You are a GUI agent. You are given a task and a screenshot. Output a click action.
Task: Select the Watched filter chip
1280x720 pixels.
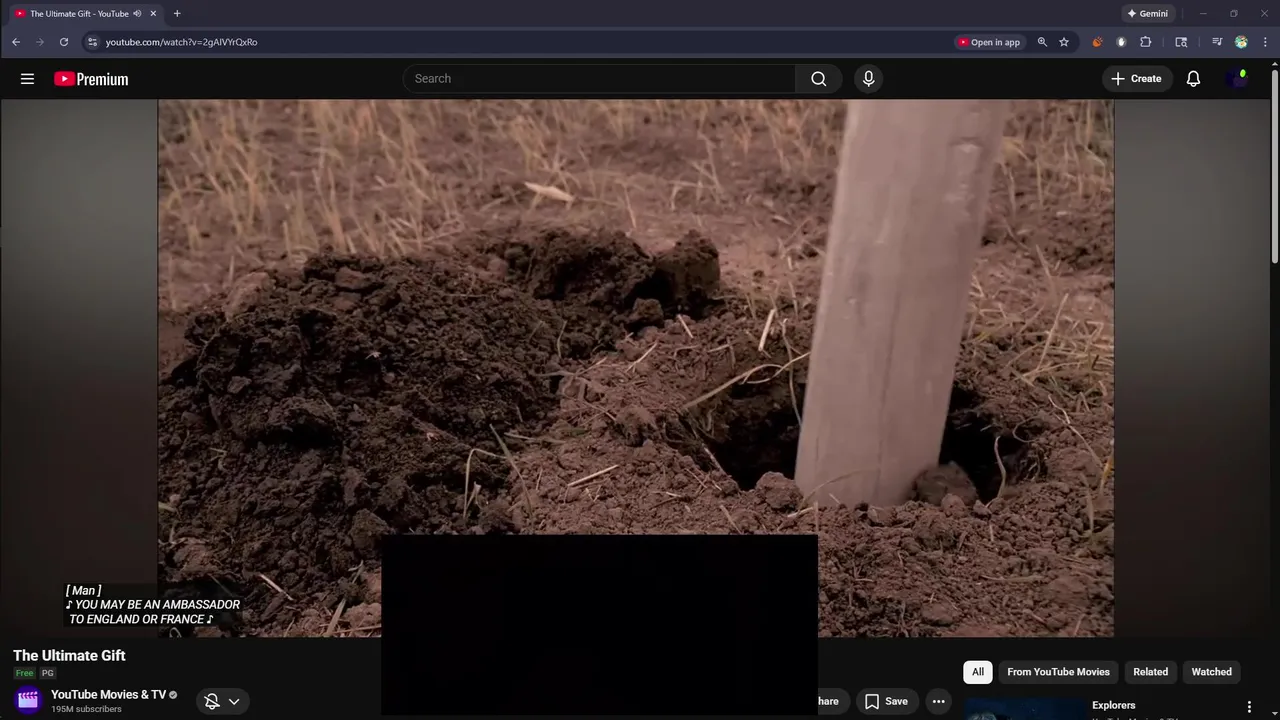coord(1211,672)
